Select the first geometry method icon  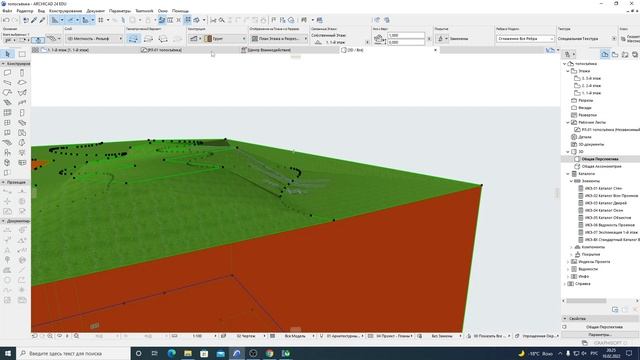[133, 38]
